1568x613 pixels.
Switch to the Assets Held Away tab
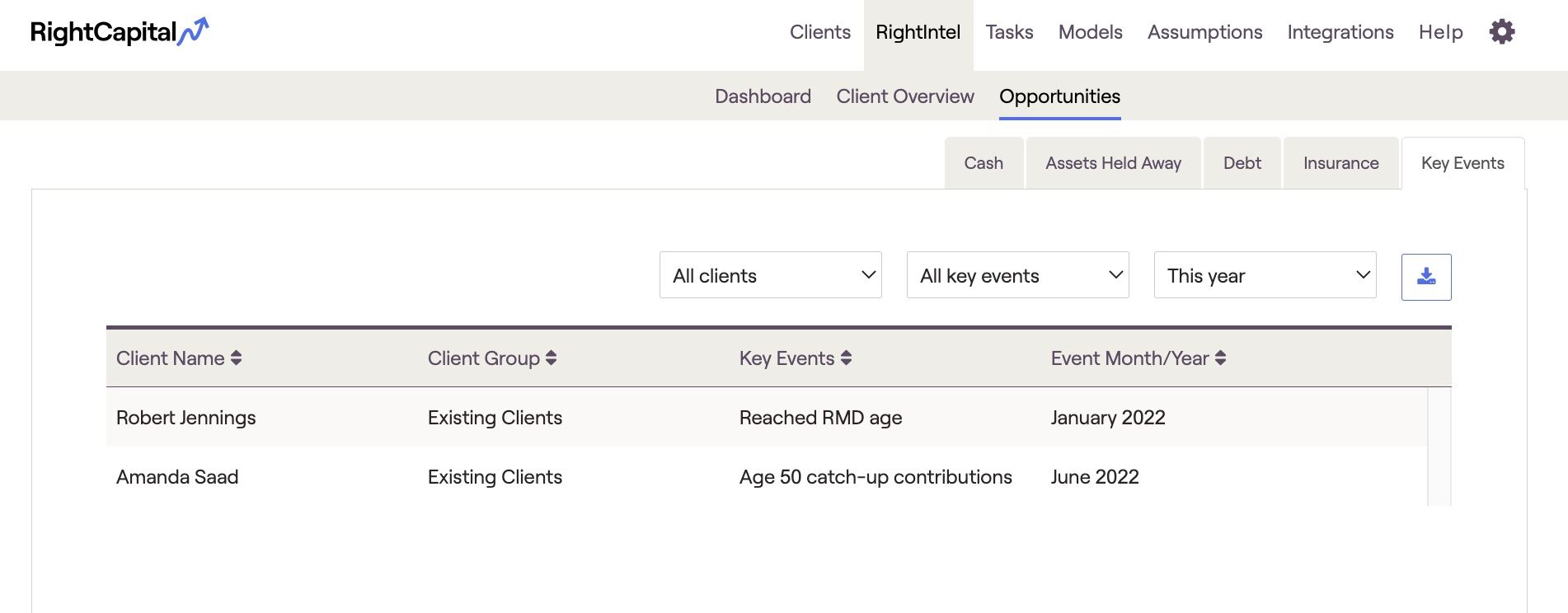coord(1114,163)
